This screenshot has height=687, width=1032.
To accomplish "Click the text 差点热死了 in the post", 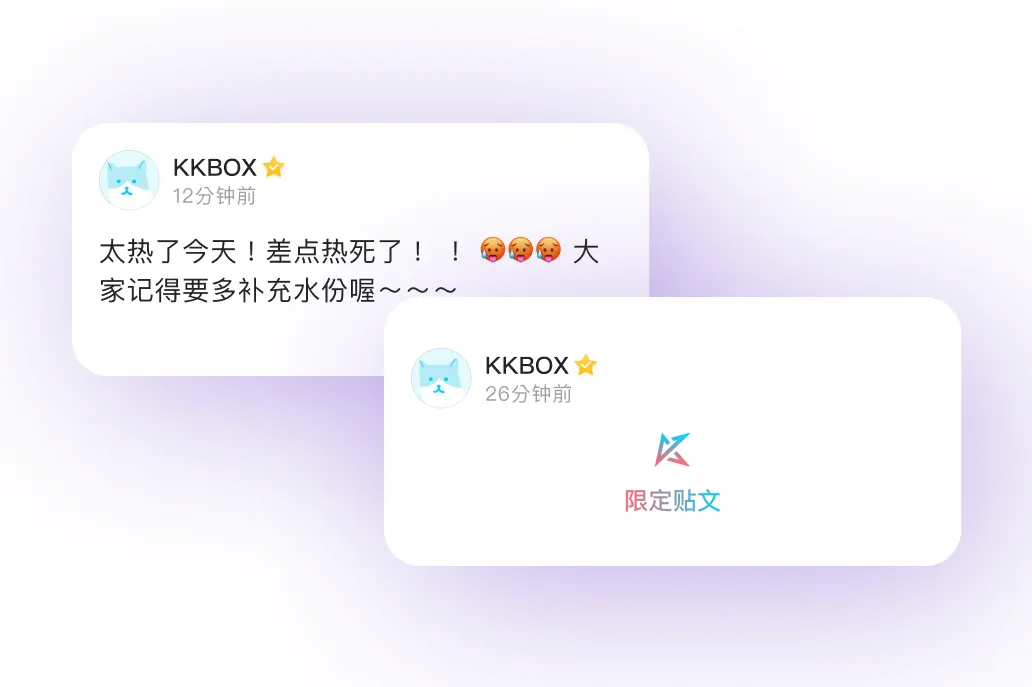I will pyautogui.click(x=334, y=251).
